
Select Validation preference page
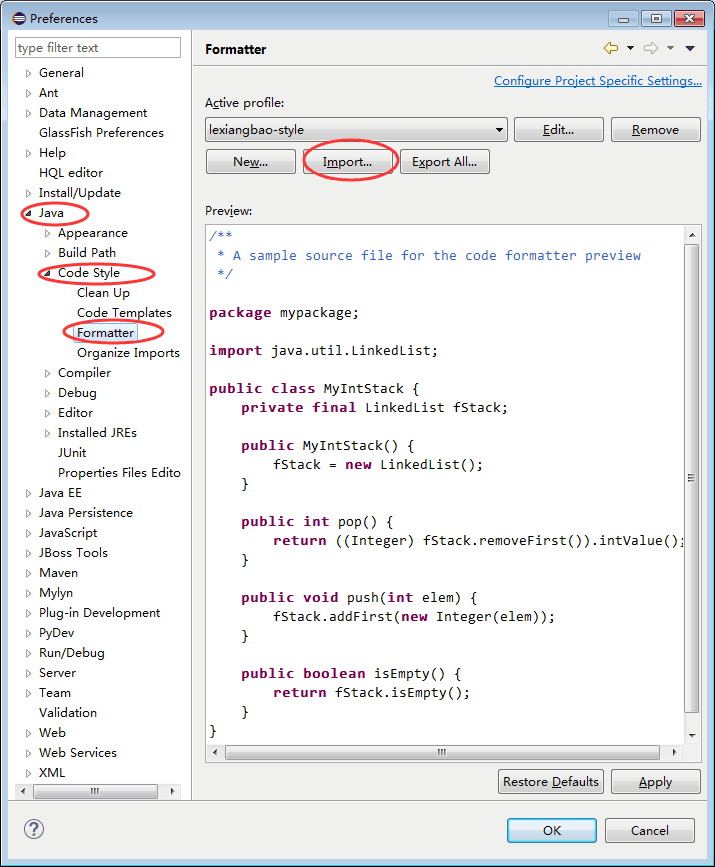(x=68, y=713)
